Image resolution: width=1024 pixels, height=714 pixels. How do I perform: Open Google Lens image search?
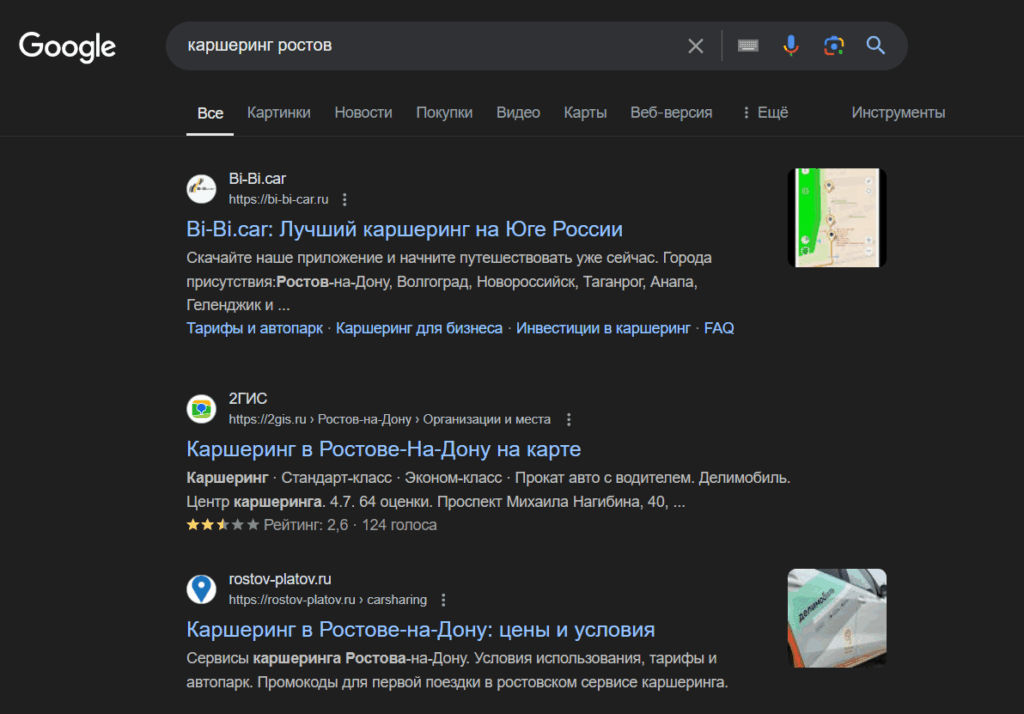[x=833, y=45]
